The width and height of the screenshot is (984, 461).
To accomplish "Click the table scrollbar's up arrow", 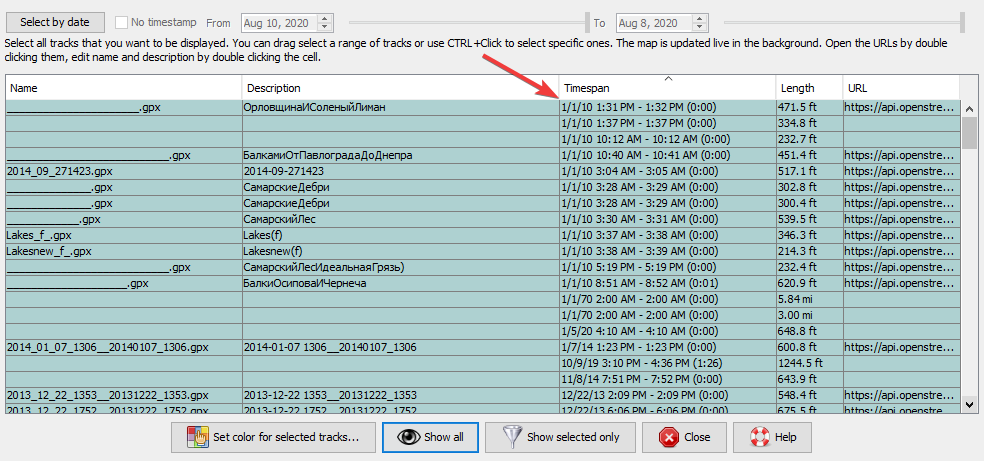I will point(969,108).
